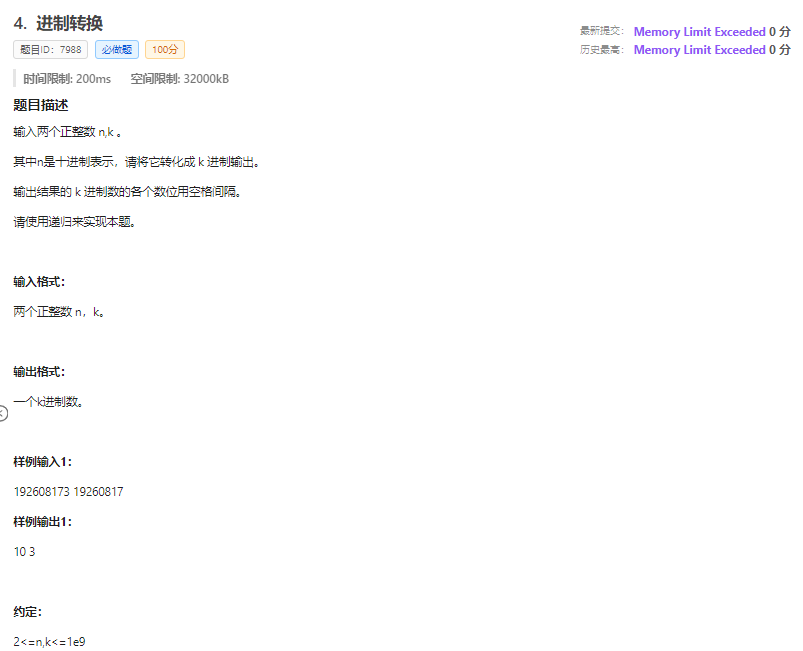Click the line 输入两个正整数 n,k

point(68,132)
